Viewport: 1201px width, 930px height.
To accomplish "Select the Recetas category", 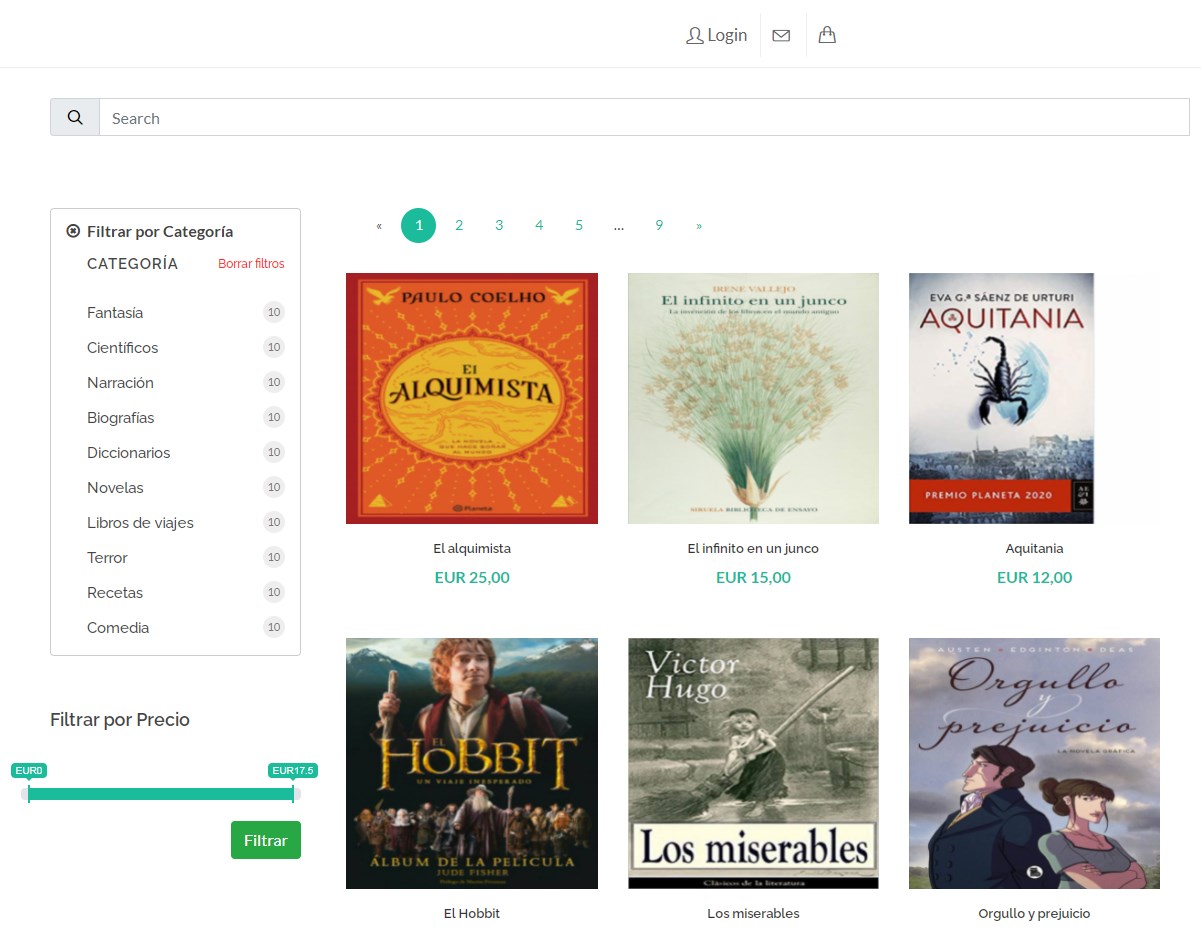I will click(x=115, y=593).
